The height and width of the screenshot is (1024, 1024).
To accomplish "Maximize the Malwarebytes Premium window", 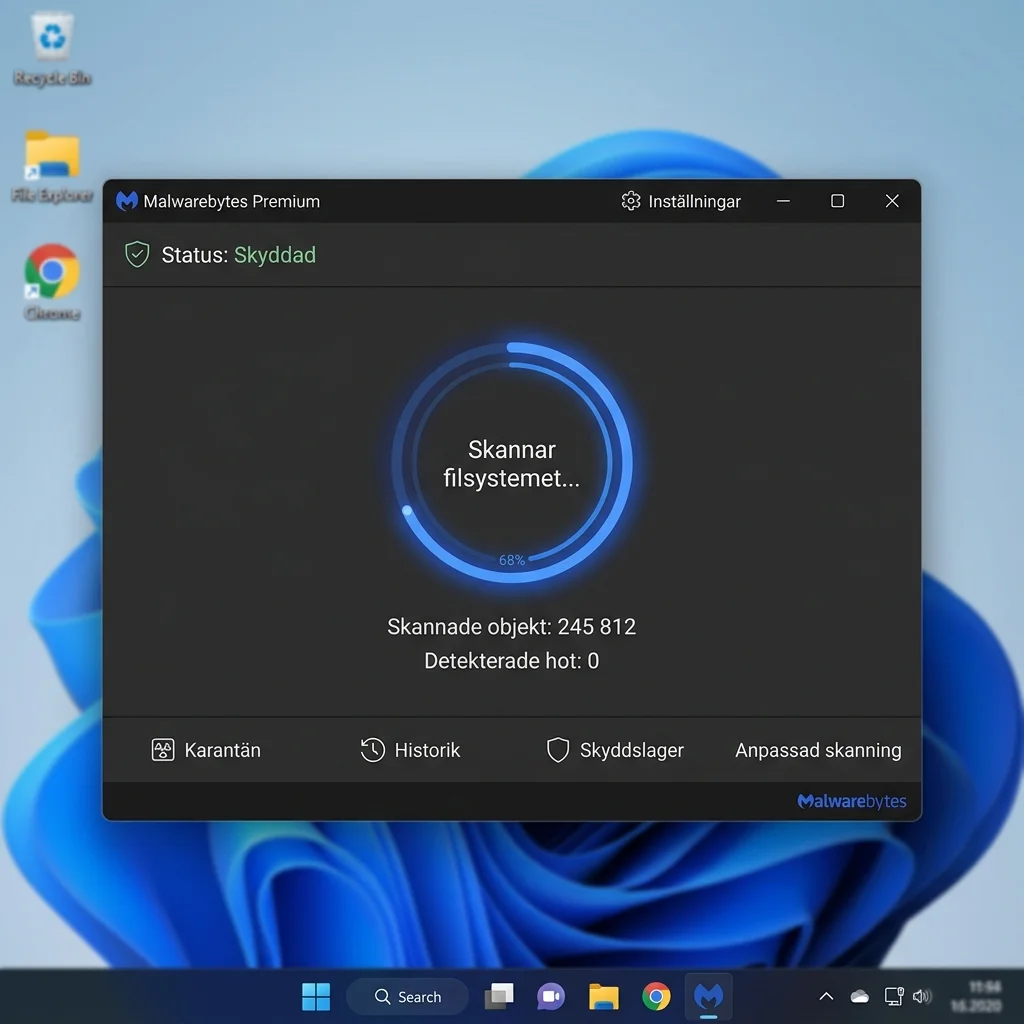I will point(837,201).
